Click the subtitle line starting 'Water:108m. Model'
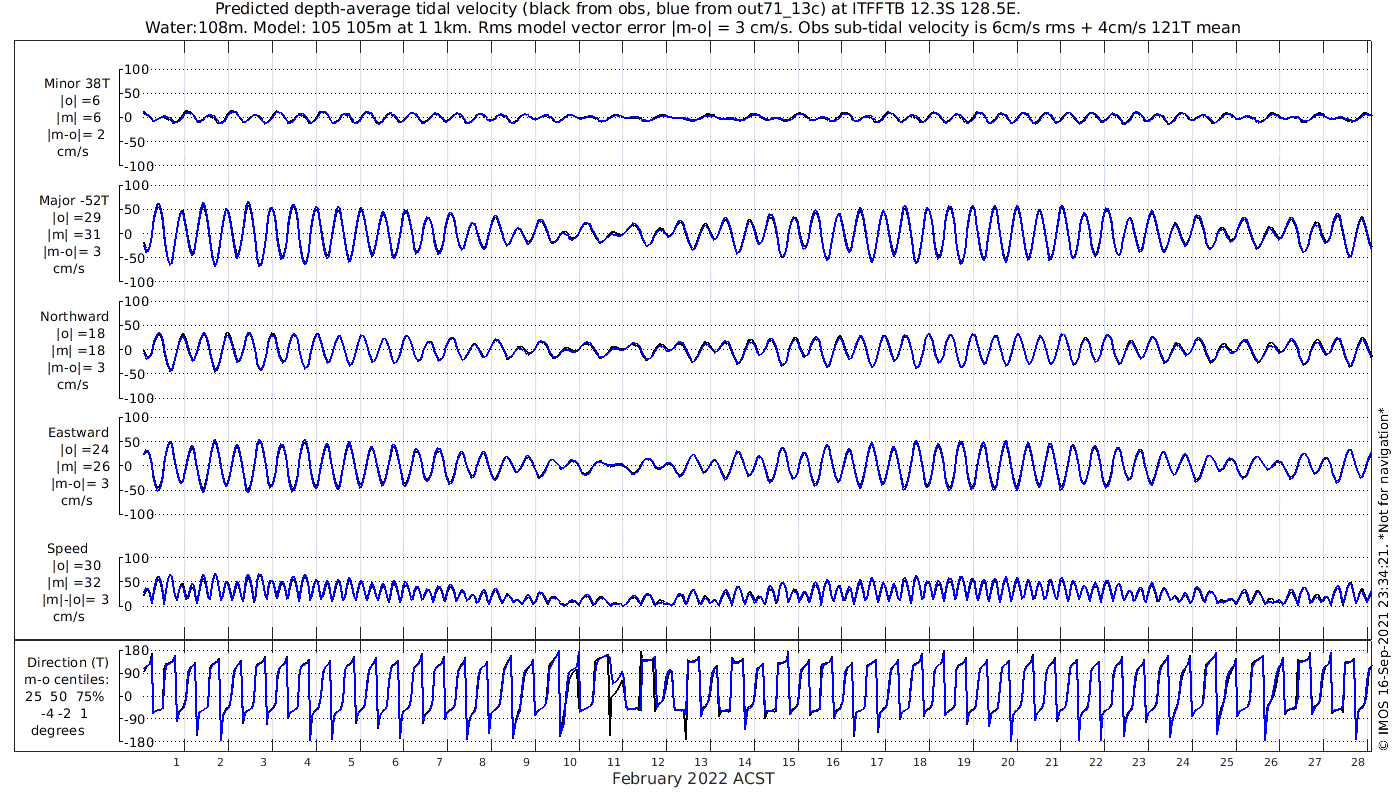 point(695,28)
